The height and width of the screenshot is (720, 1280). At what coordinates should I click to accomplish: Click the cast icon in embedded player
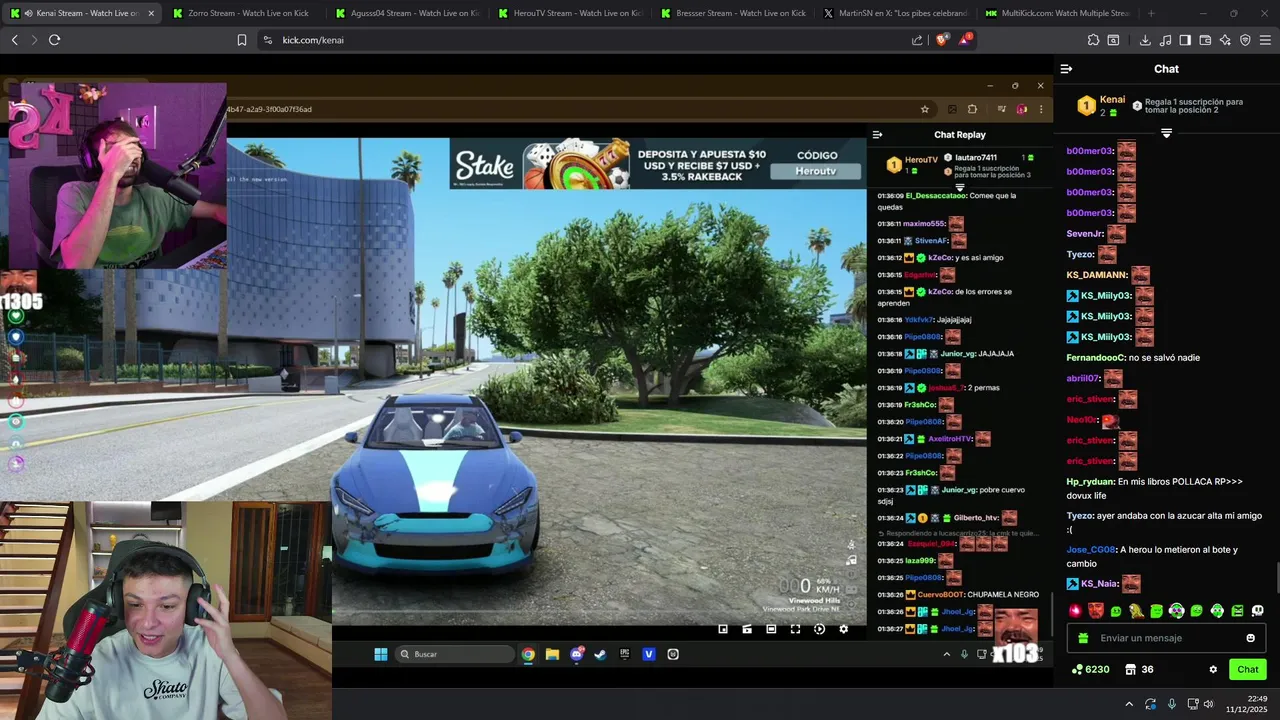[x=747, y=629]
